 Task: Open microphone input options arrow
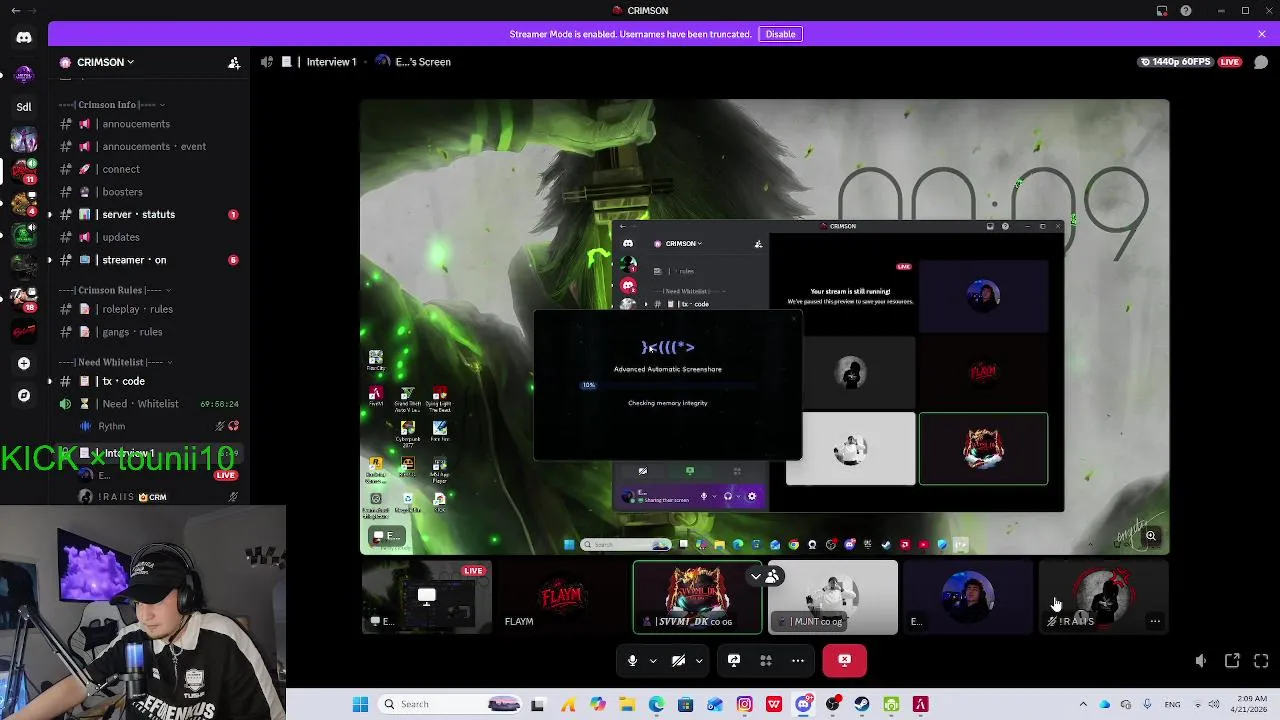tap(653, 660)
